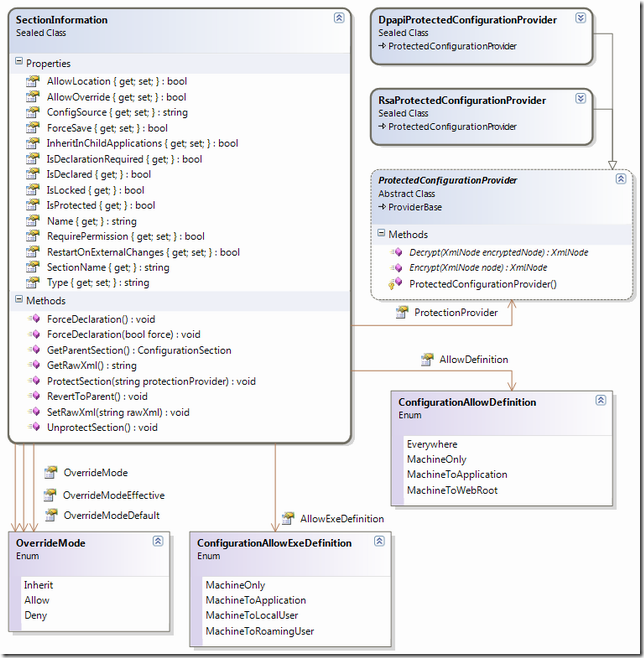Select Allow in OverrideMode enum

point(37,600)
